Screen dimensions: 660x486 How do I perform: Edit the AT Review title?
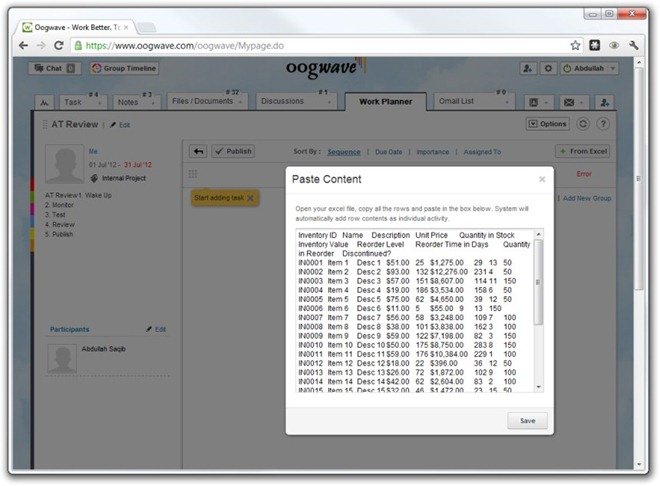tap(120, 125)
